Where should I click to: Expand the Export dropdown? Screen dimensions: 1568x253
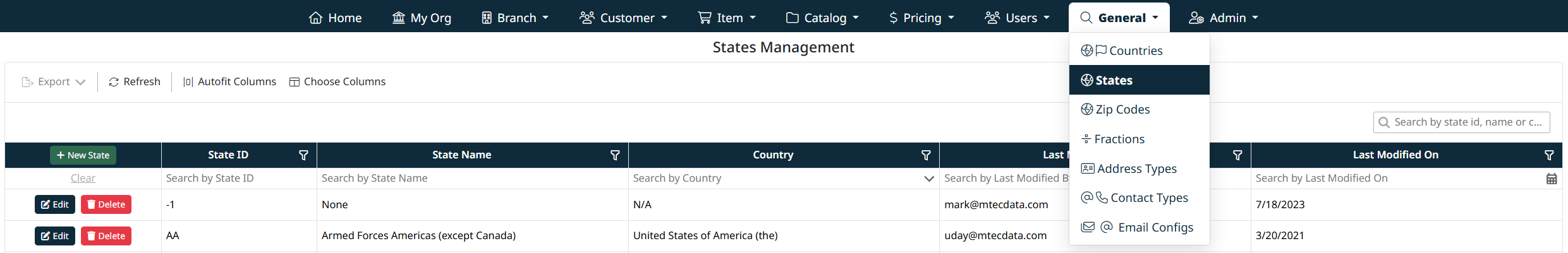click(x=54, y=82)
